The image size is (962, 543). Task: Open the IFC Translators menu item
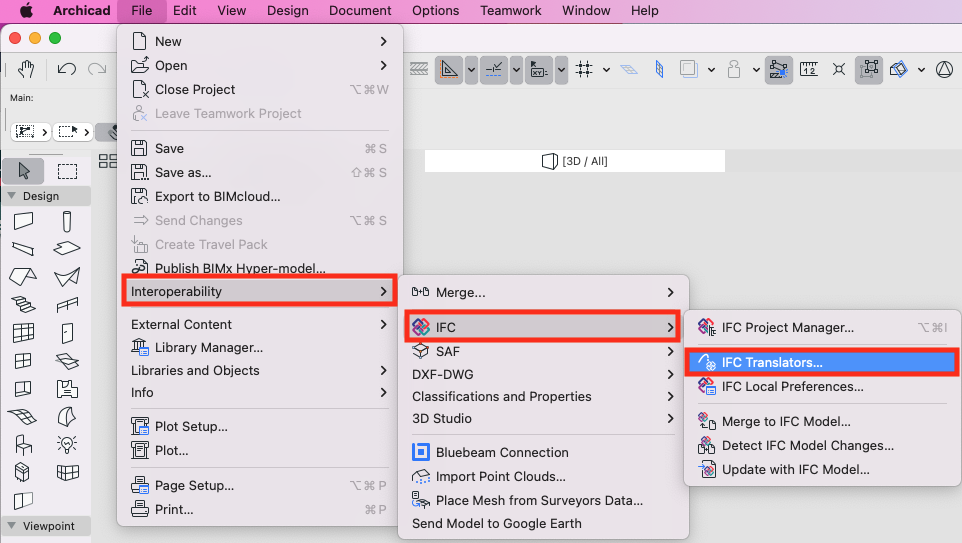pyautogui.click(x=772, y=362)
